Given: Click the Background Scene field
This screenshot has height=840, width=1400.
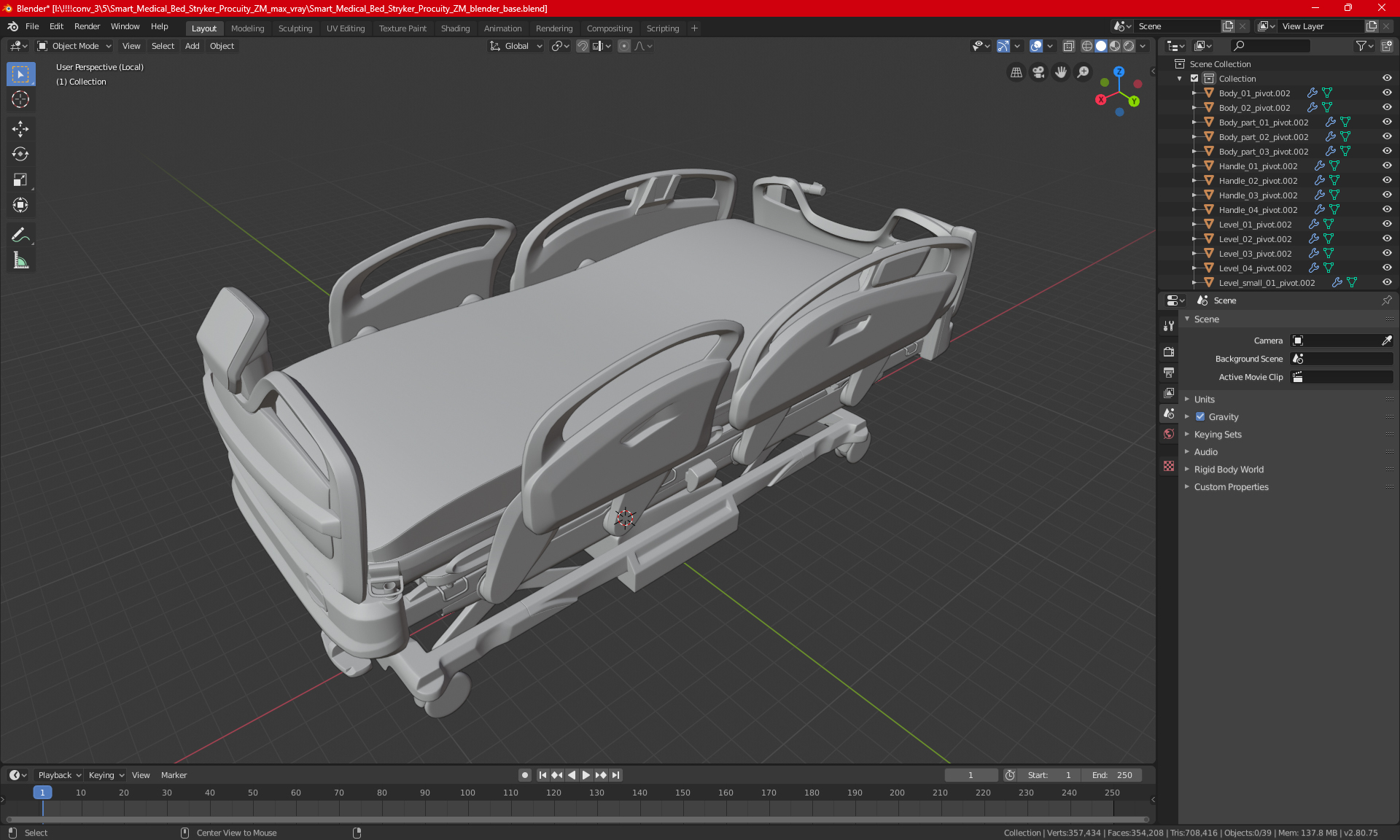Looking at the screenshot, I should pyautogui.click(x=1342, y=359).
